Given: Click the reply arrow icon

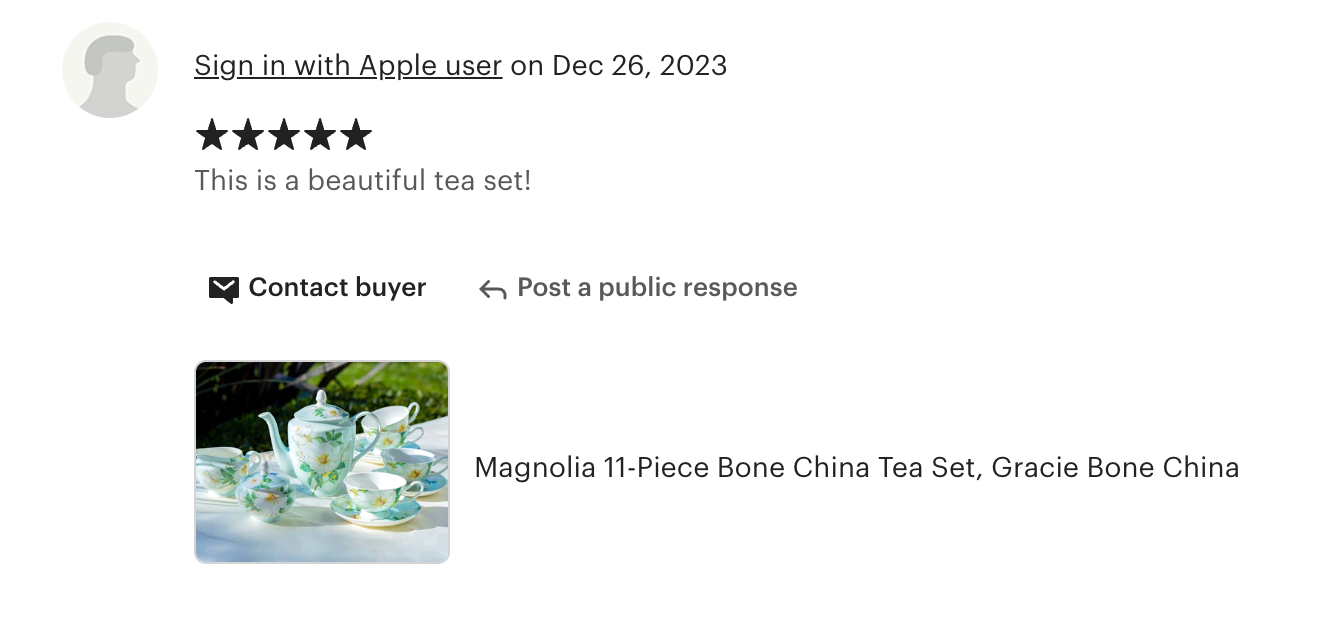Looking at the screenshot, I should pyautogui.click(x=492, y=289).
